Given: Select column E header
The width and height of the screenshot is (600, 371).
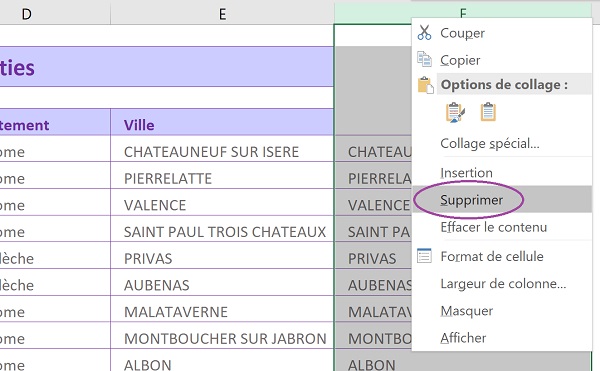Looking at the screenshot, I should 222,14.
